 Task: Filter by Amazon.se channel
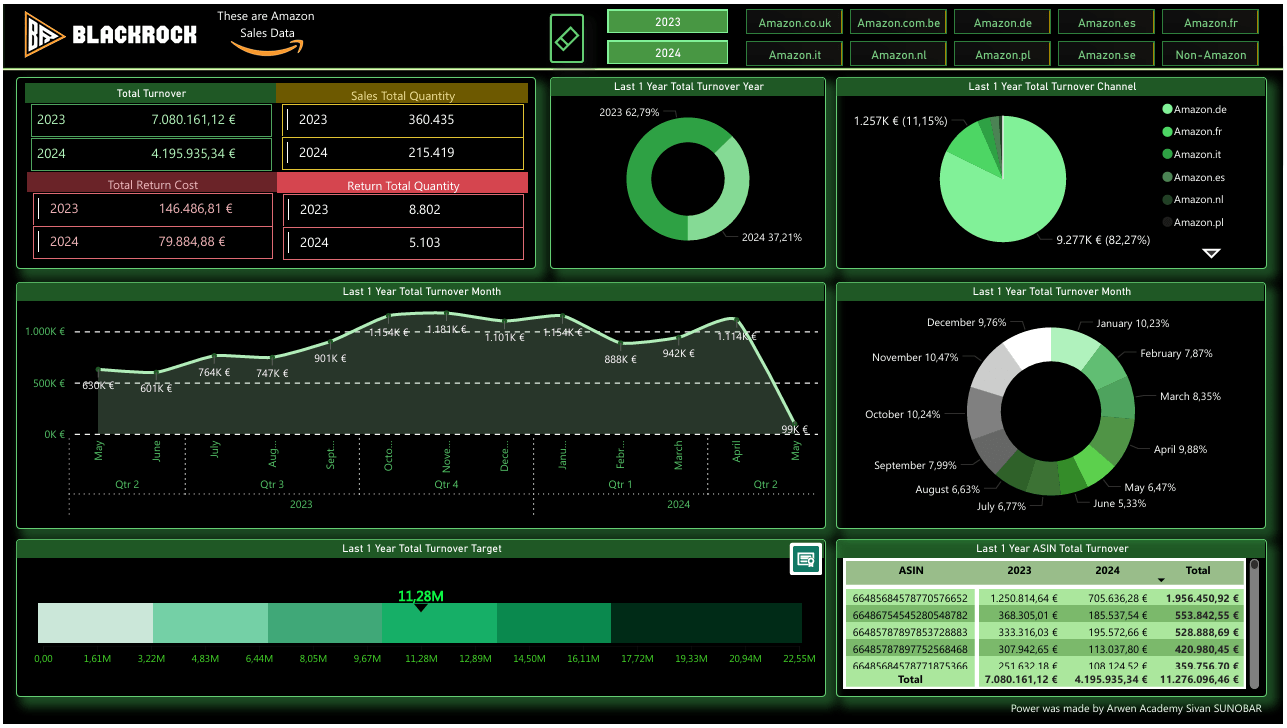(x=1107, y=55)
